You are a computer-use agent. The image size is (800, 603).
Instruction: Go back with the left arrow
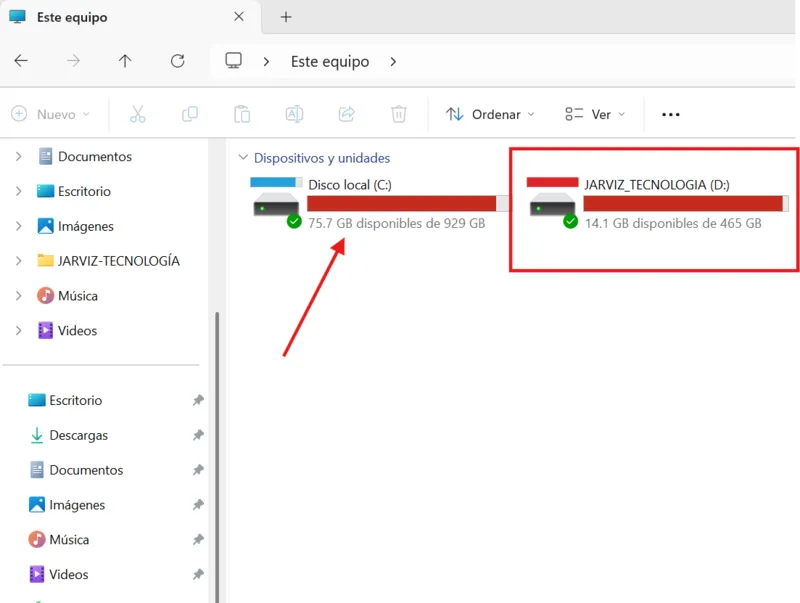coord(21,61)
